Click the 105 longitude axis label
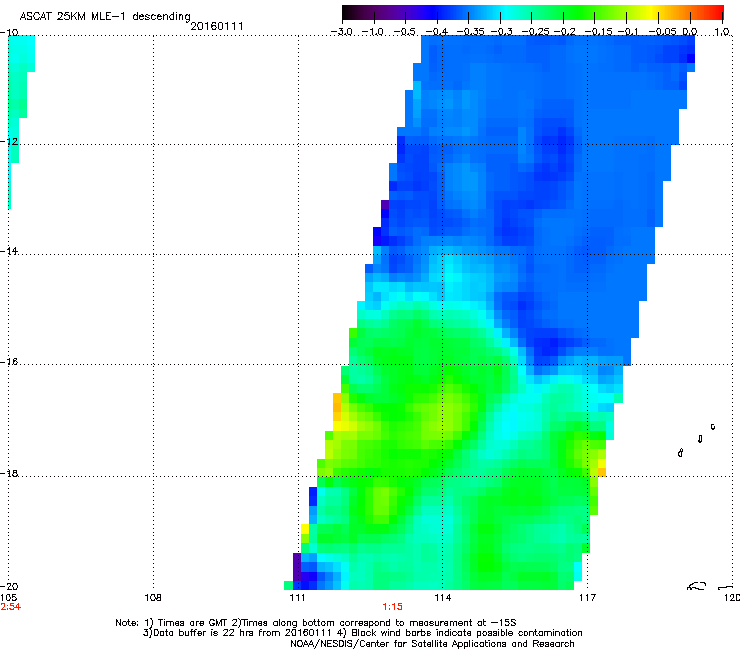The image size is (740, 650). pos(8,598)
